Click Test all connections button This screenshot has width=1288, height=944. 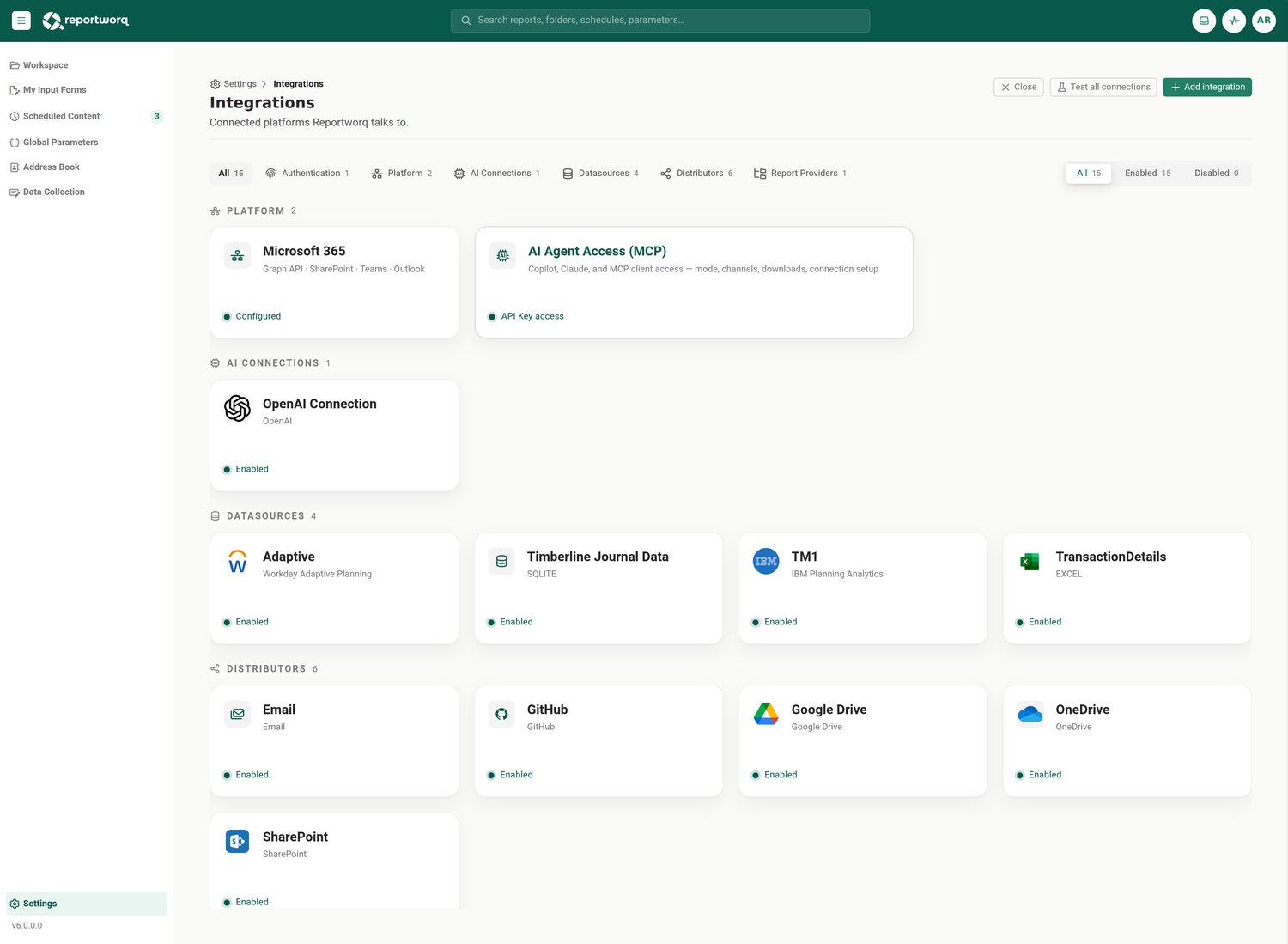pos(1103,88)
